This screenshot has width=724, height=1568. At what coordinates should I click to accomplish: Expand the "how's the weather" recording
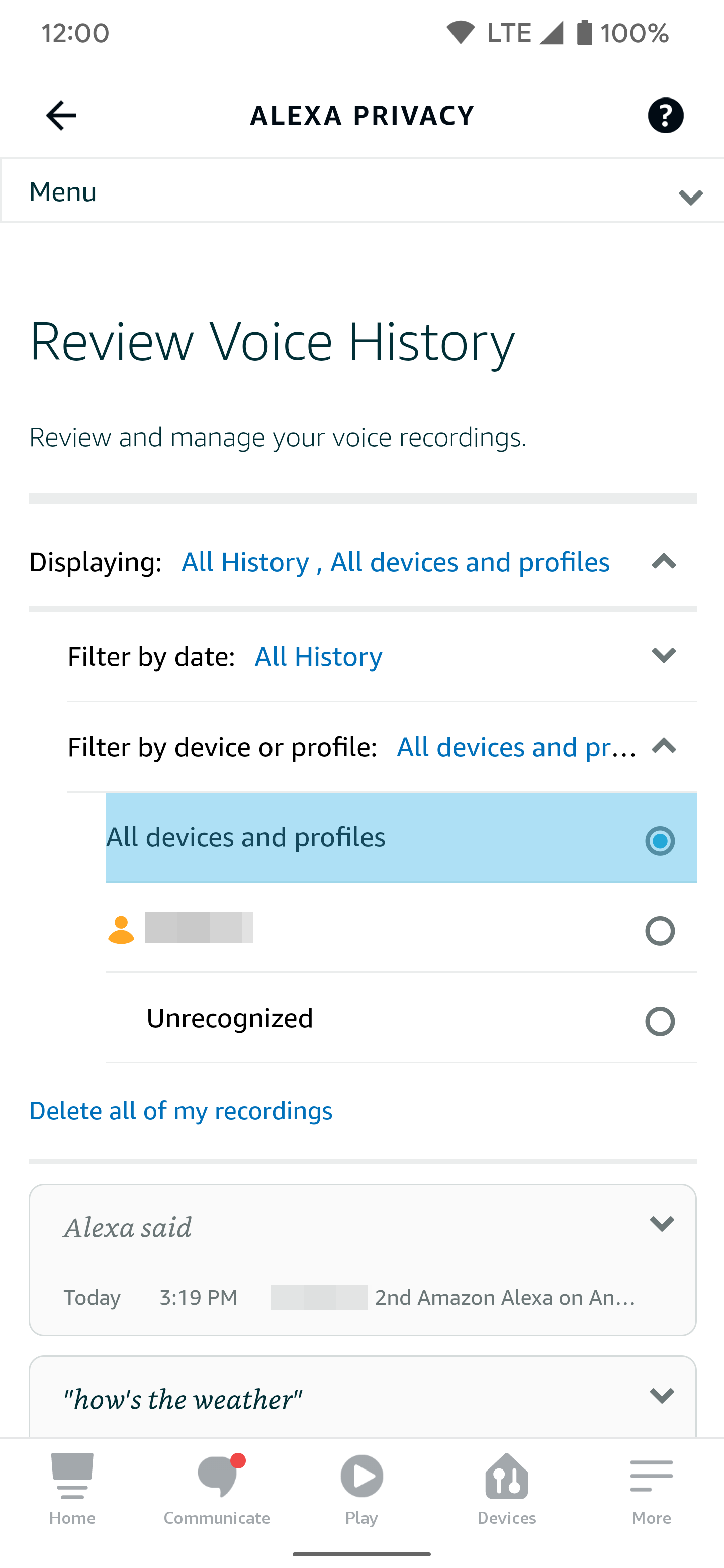[x=661, y=1395]
